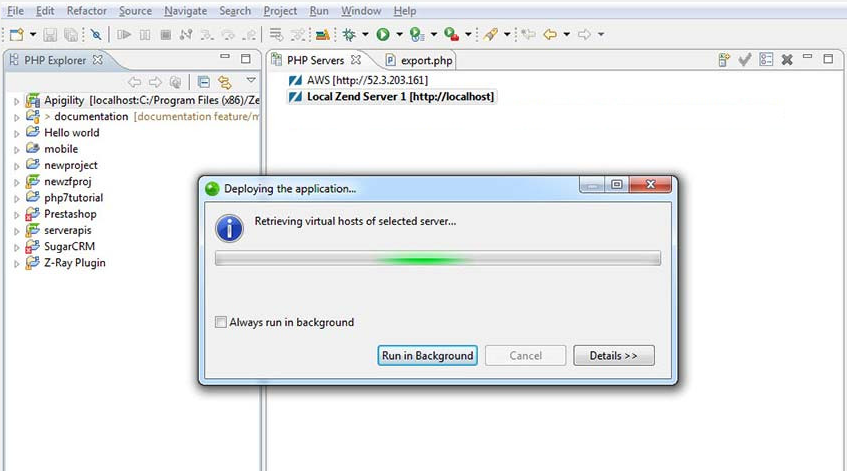This screenshot has width=847, height=471.
Task: Open the Run button dropdown arrow
Action: [x=399, y=35]
